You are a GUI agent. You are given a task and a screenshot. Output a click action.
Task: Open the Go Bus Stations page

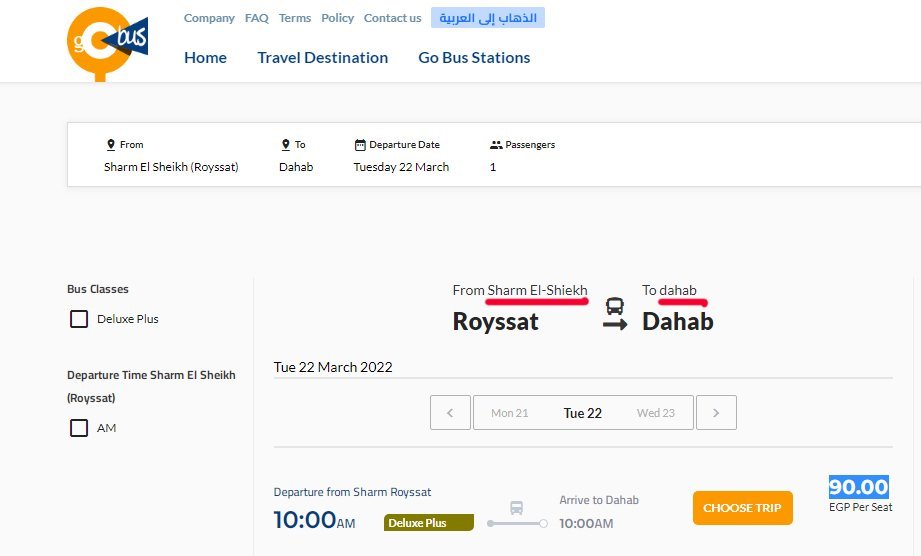474,58
